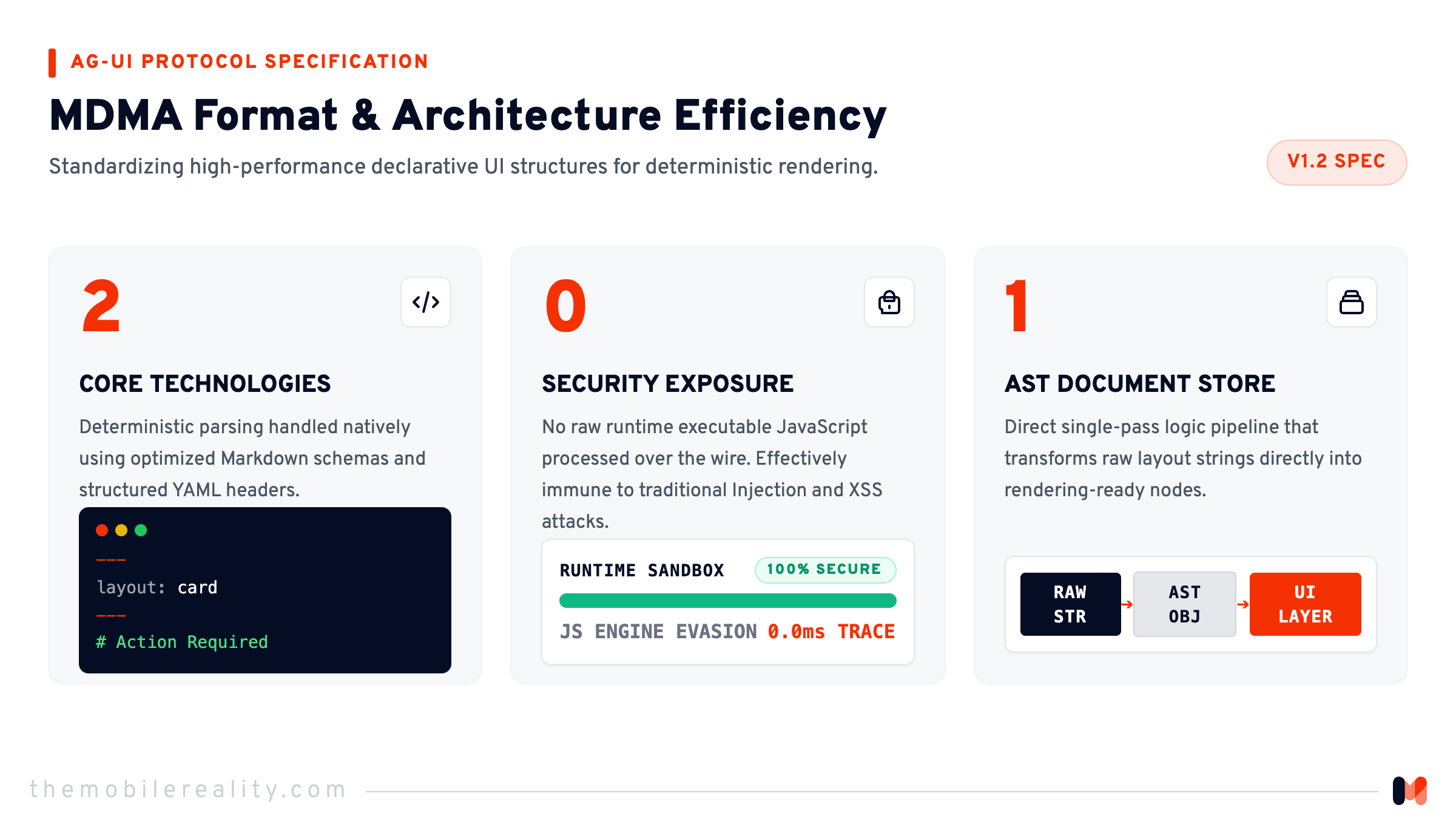The height and width of the screenshot is (819, 1456).
Task: Click the arrow before UI LAYER block
Action: click(1243, 604)
